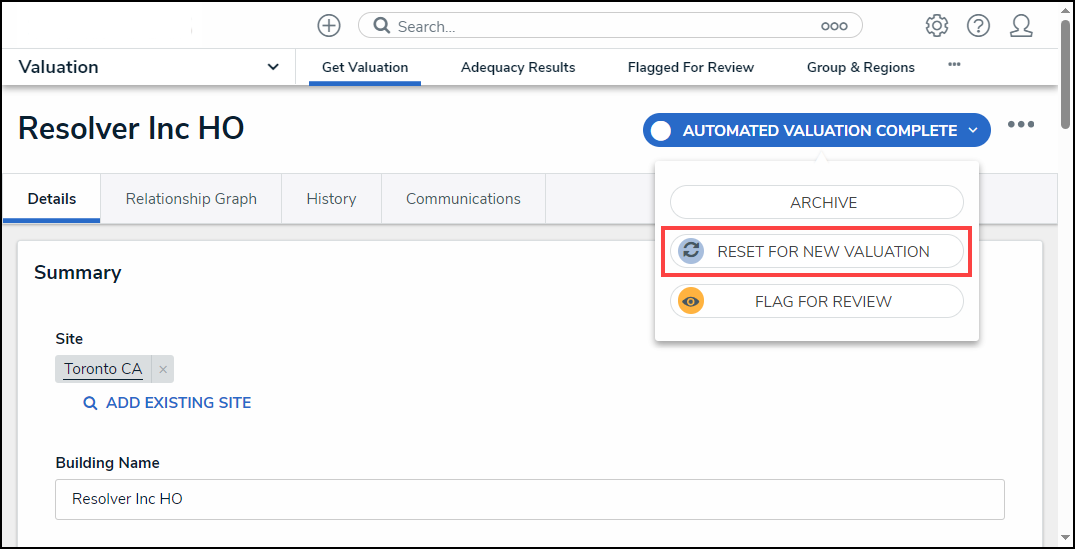This screenshot has height=549, width=1075.
Task: Click the magnifier icon in search bar
Action: point(382,26)
